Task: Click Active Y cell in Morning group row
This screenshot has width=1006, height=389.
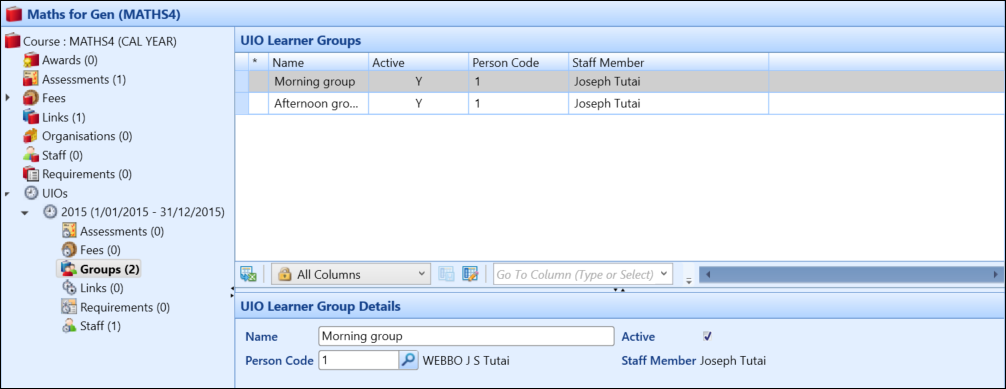Action: pos(418,82)
